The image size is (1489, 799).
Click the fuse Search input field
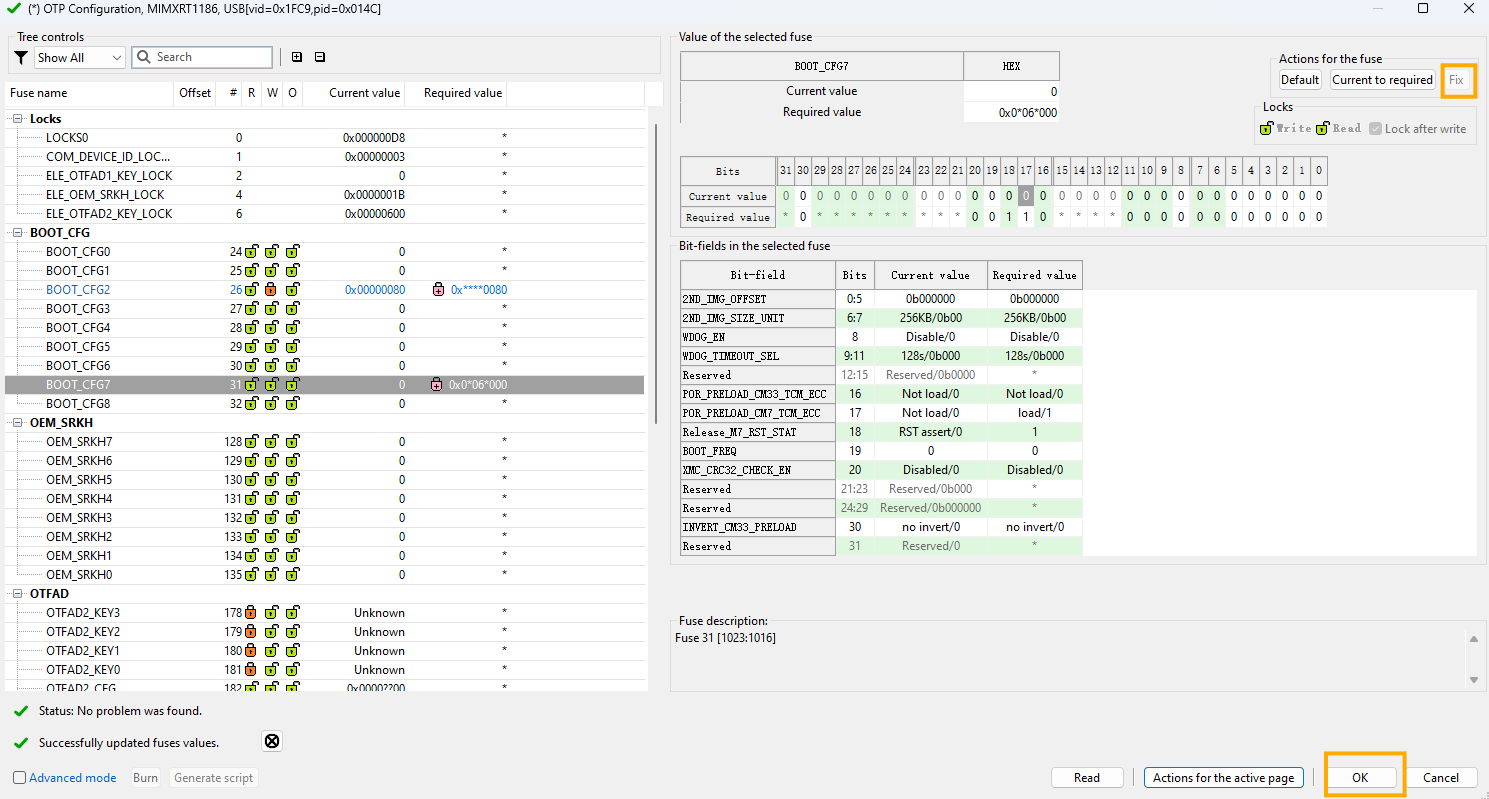click(210, 58)
